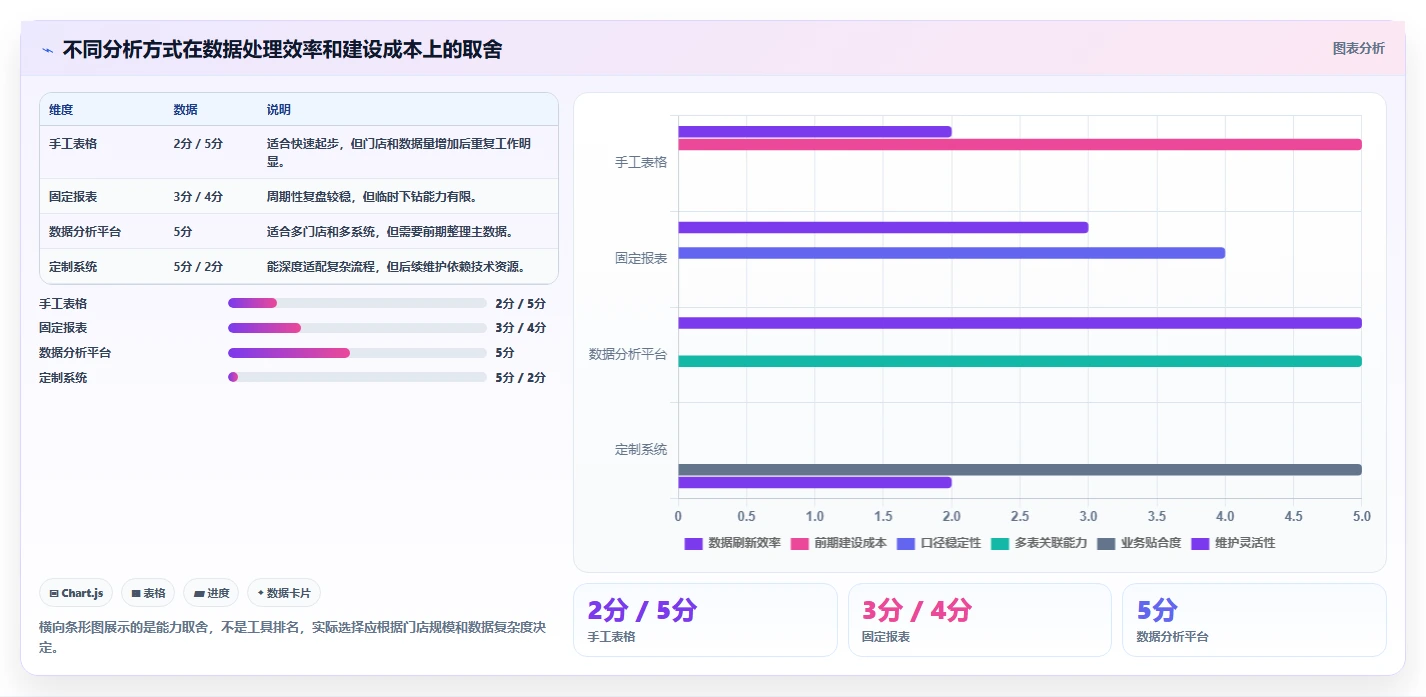Screen dimensions: 1426x697
Task: Toggle the 维护灵活性 legend item
Action: pos(1233,543)
